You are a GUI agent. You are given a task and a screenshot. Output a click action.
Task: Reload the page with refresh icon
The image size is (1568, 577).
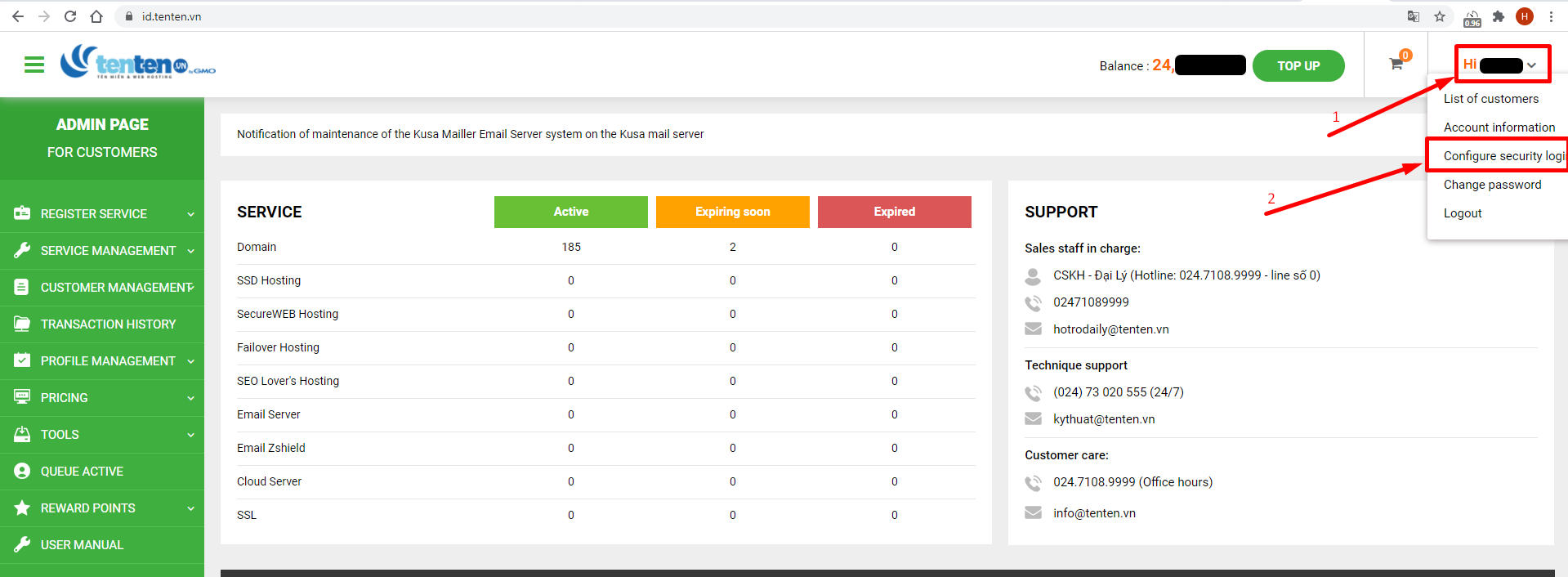pos(70,16)
